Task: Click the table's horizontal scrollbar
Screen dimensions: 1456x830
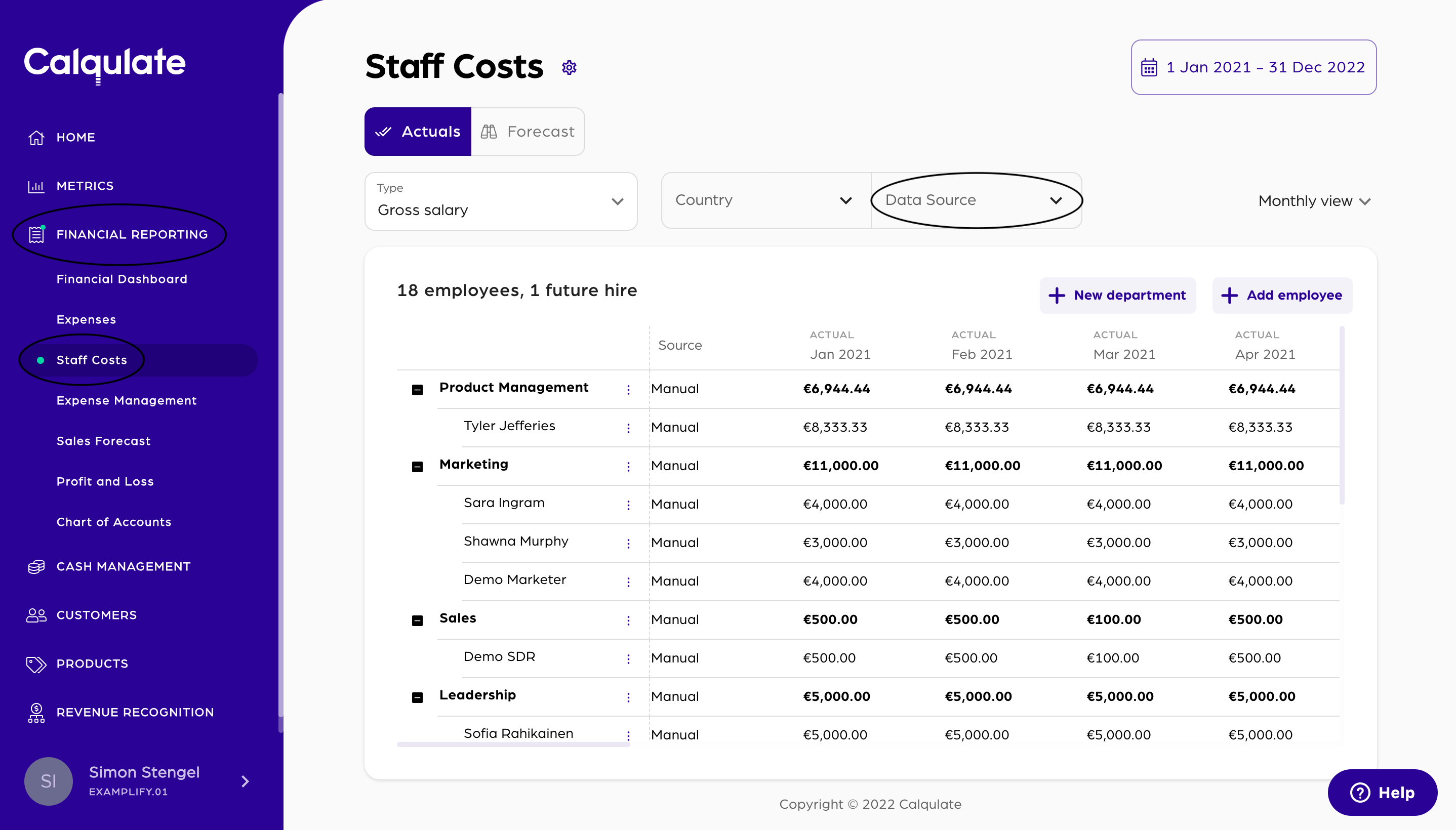Action: click(x=513, y=744)
